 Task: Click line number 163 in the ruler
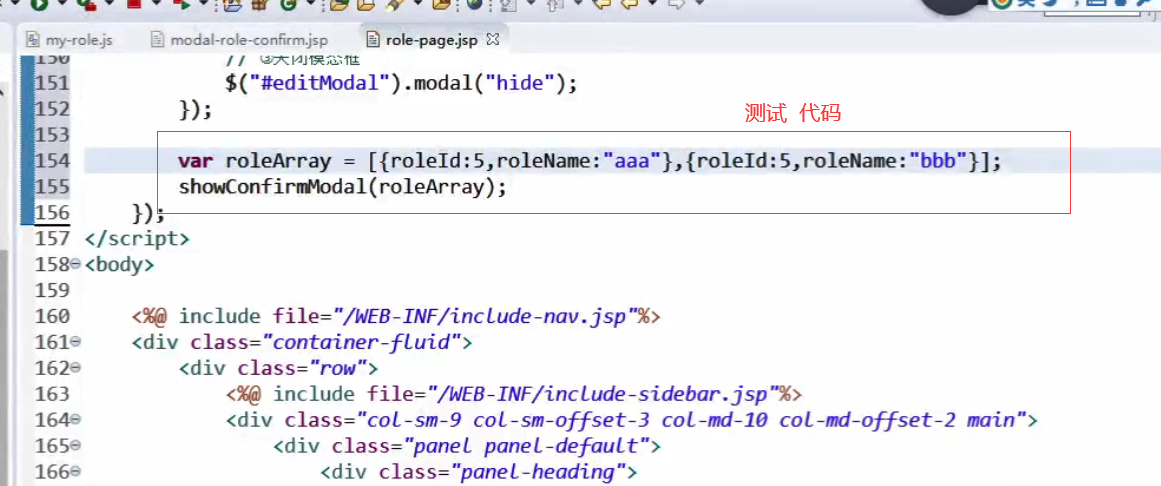click(52, 394)
